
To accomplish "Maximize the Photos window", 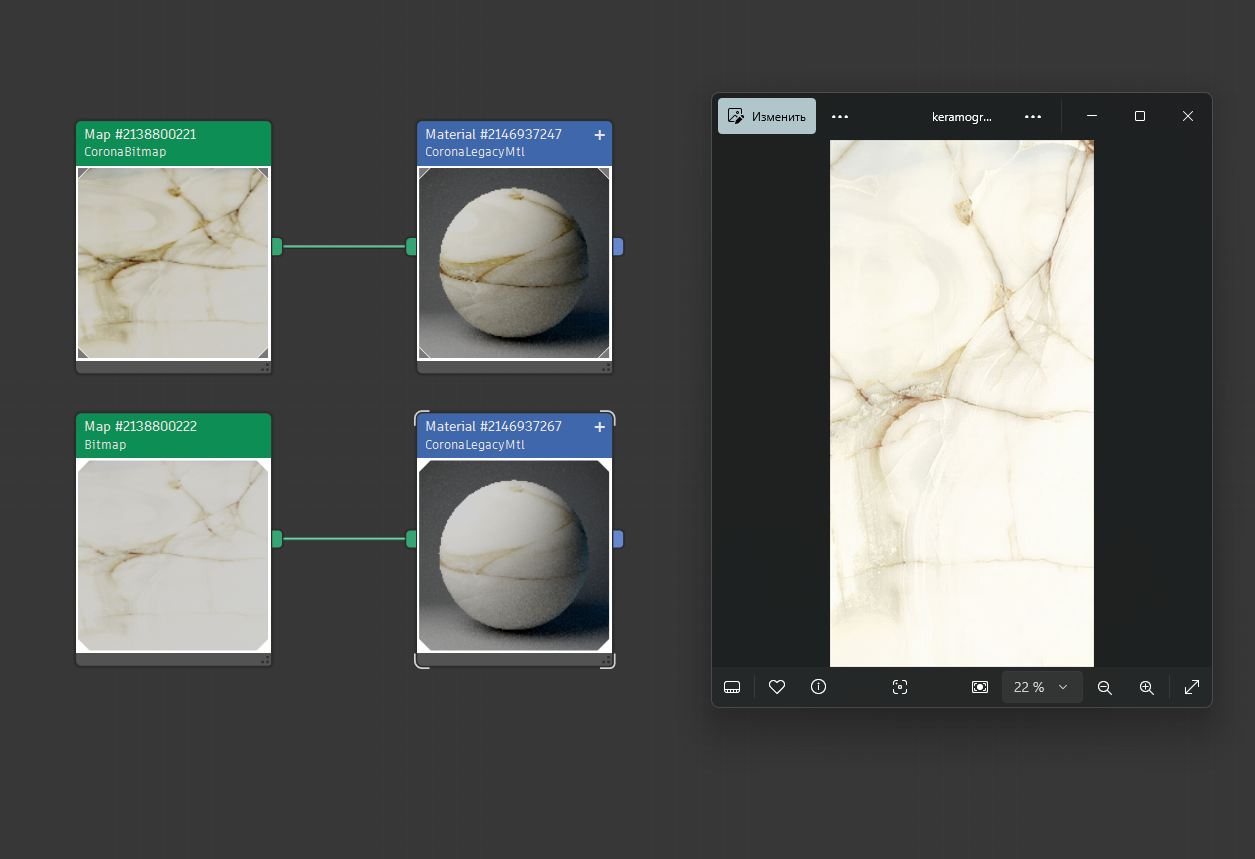I will [1140, 116].
